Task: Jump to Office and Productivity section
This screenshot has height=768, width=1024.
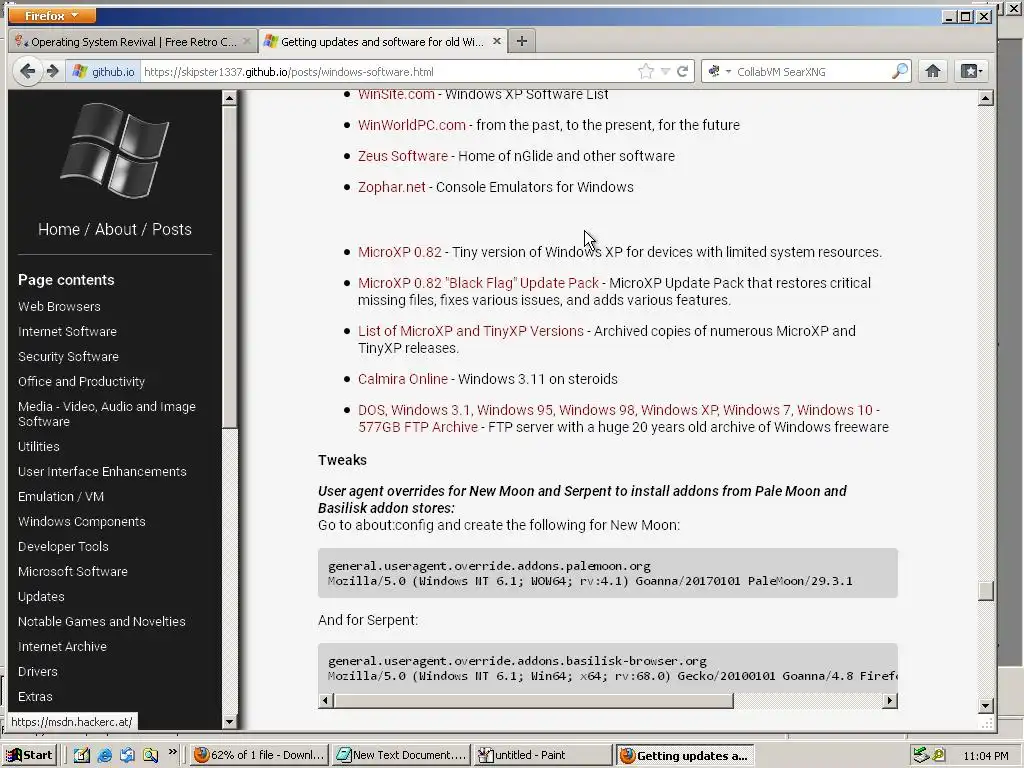Action: (81, 381)
